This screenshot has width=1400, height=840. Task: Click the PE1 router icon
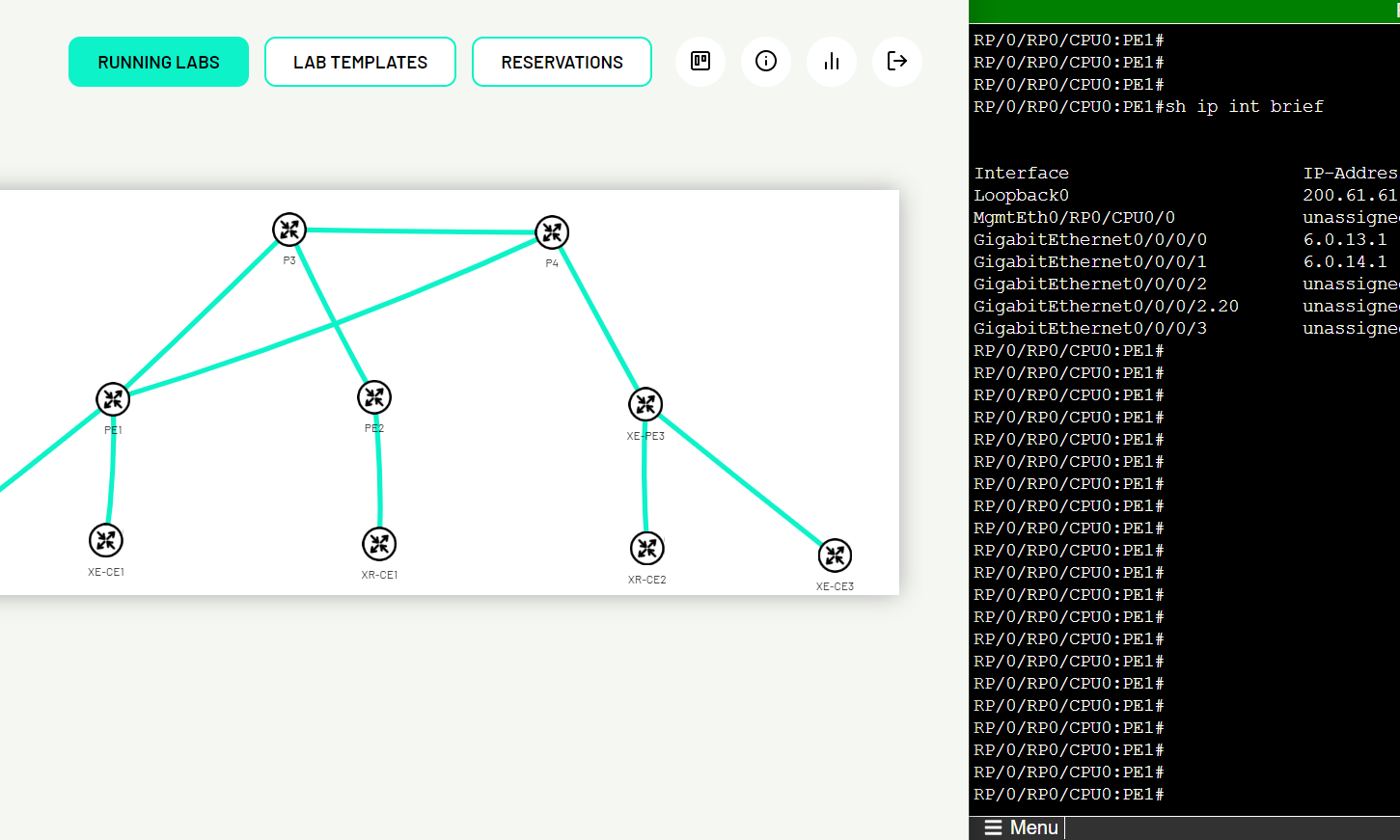click(113, 399)
